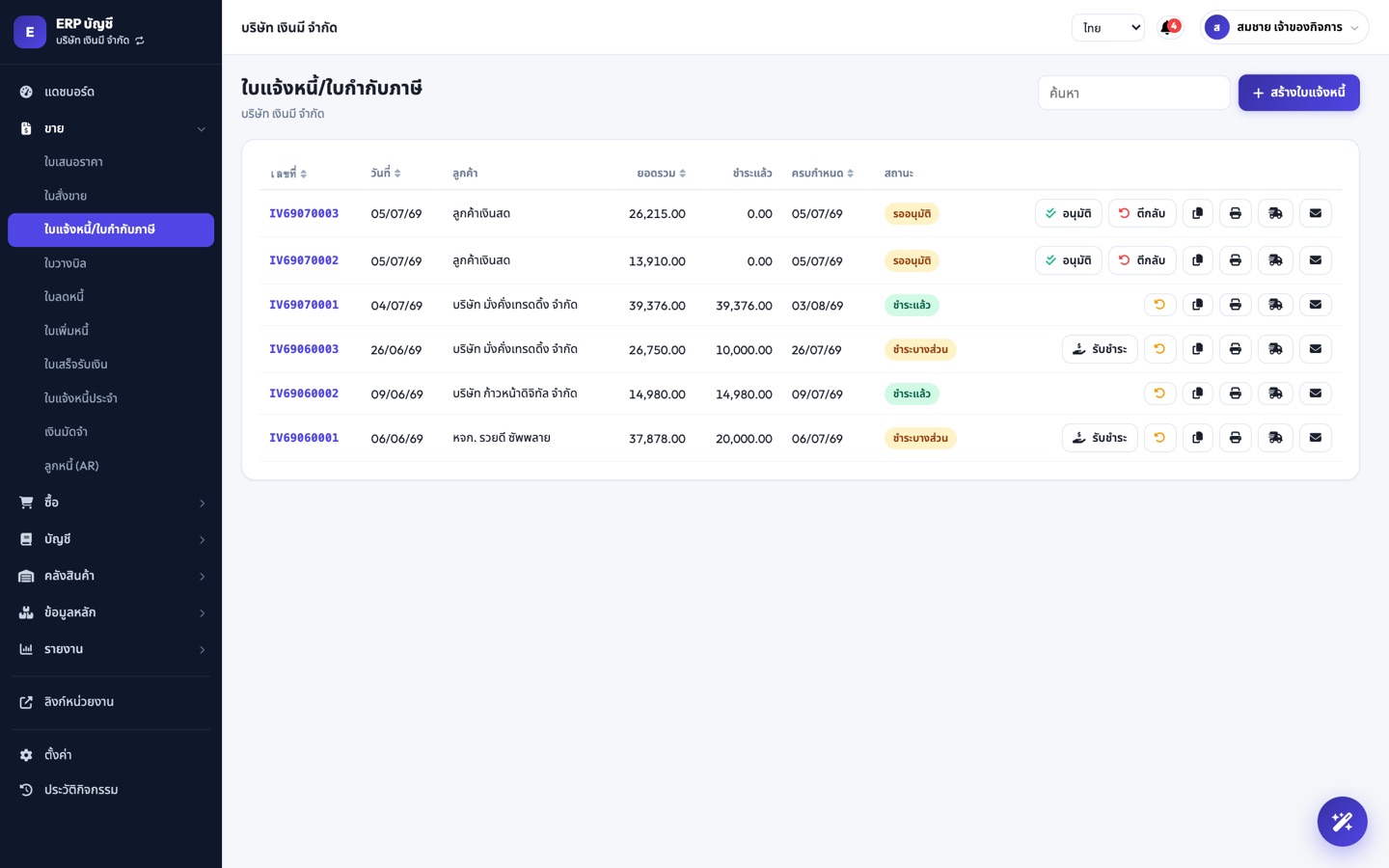The height and width of the screenshot is (868, 1389).
Task: Open delivery truck icon for IV69060001
Action: [x=1275, y=438]
